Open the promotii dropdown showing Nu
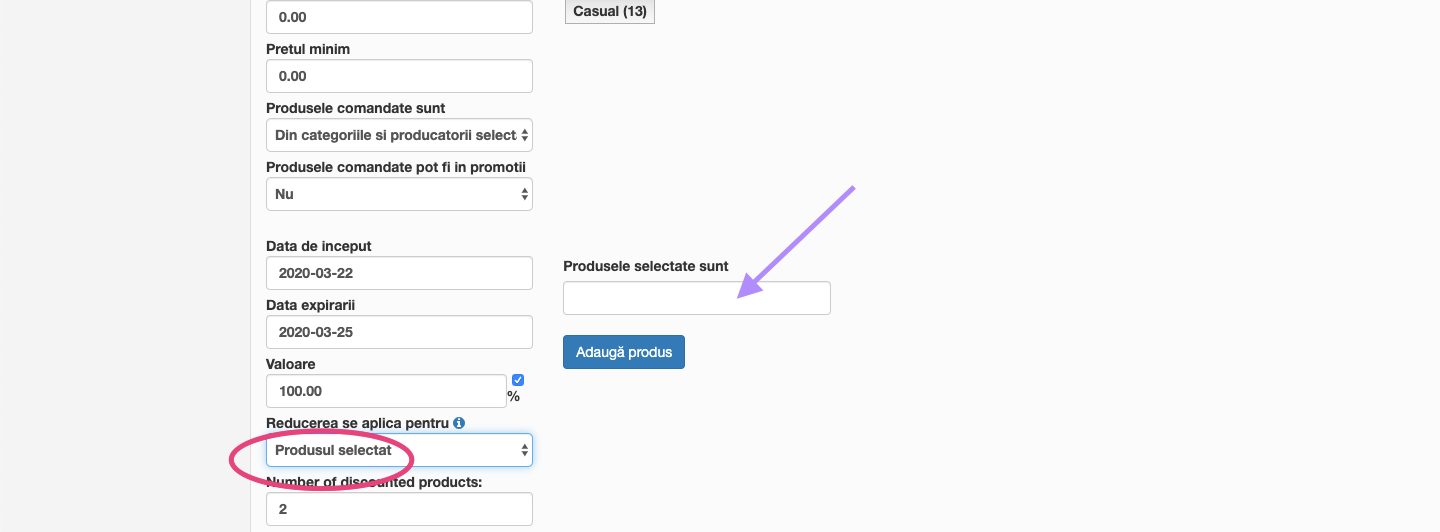Image resolution: width=1440 pixels, height=532 pixels. tap(399, 194)
